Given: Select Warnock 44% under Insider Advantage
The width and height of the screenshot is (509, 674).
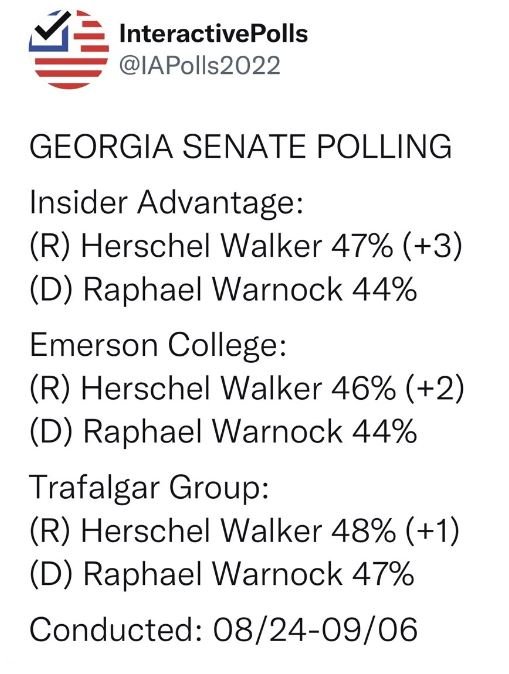Looking at the screenshot, I should [223, 289].
